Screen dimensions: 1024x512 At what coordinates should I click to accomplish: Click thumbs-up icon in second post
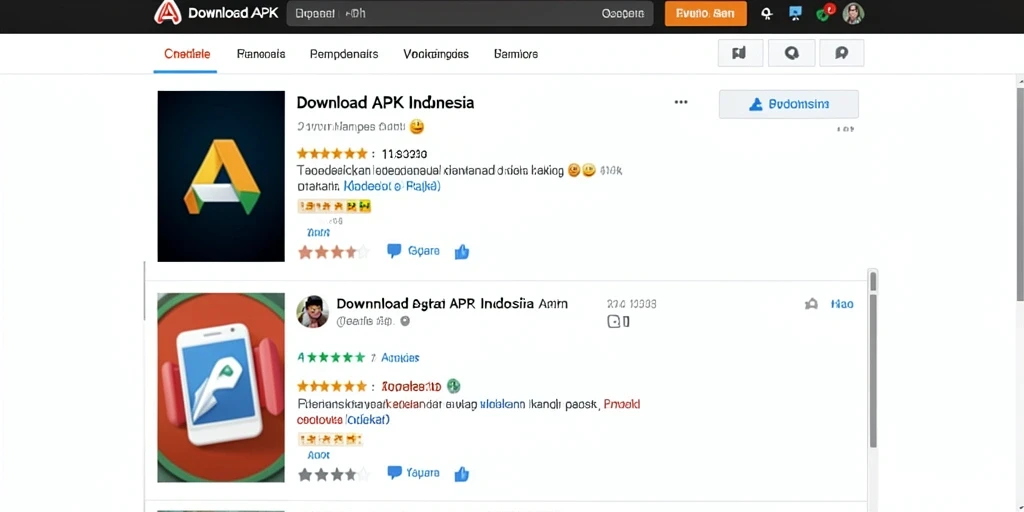click(x=462, y=474)
